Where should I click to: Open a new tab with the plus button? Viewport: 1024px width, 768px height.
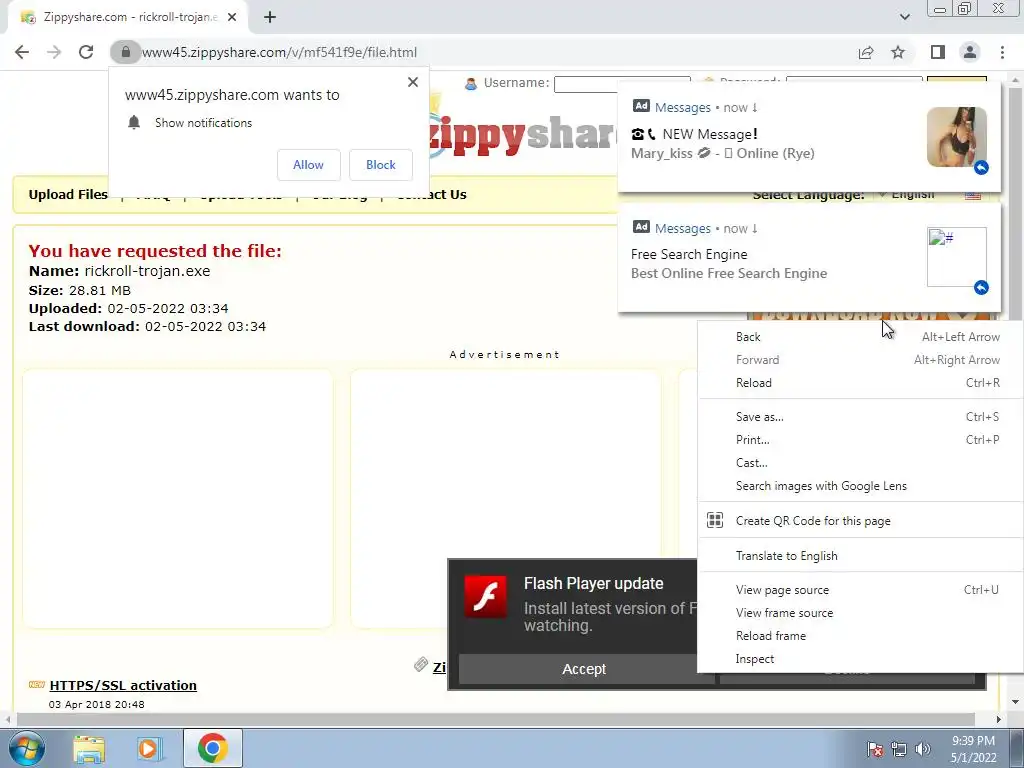(x=270, y=18)
